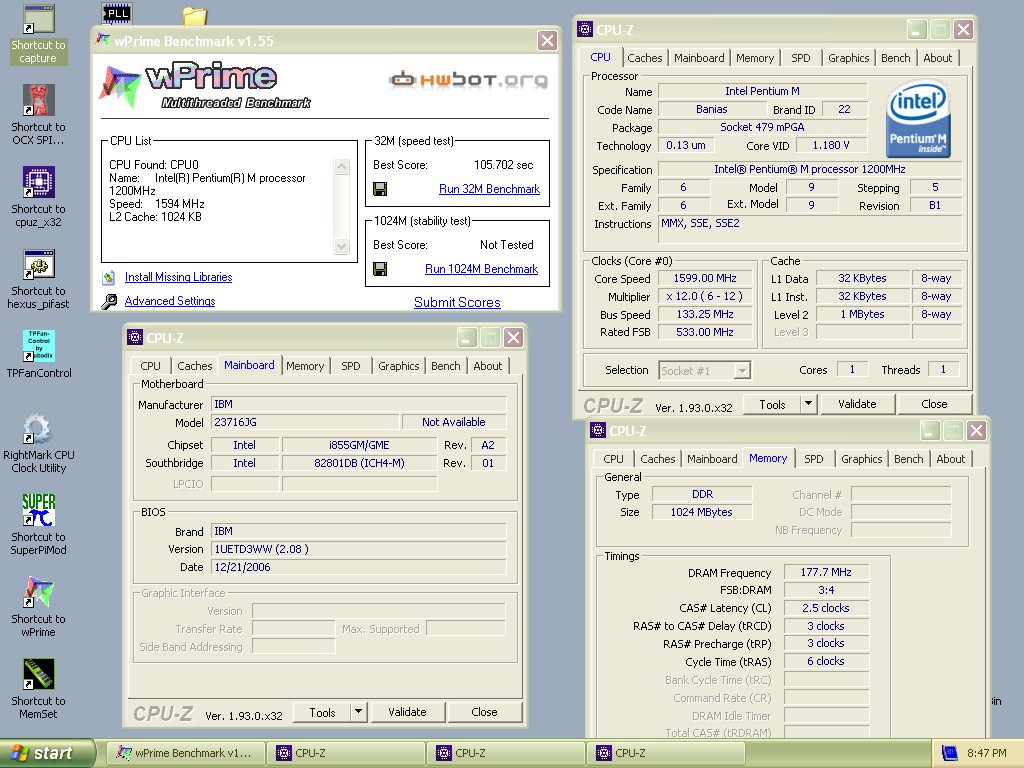1024x768 pixels.
Task: Switch to SPD tab in CPU window
Action: [x=801, y=58]
